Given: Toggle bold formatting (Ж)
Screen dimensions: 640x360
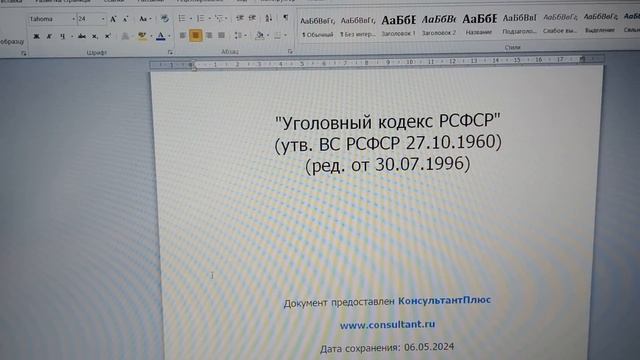Looking at the screenshot, I should point(36,36).
